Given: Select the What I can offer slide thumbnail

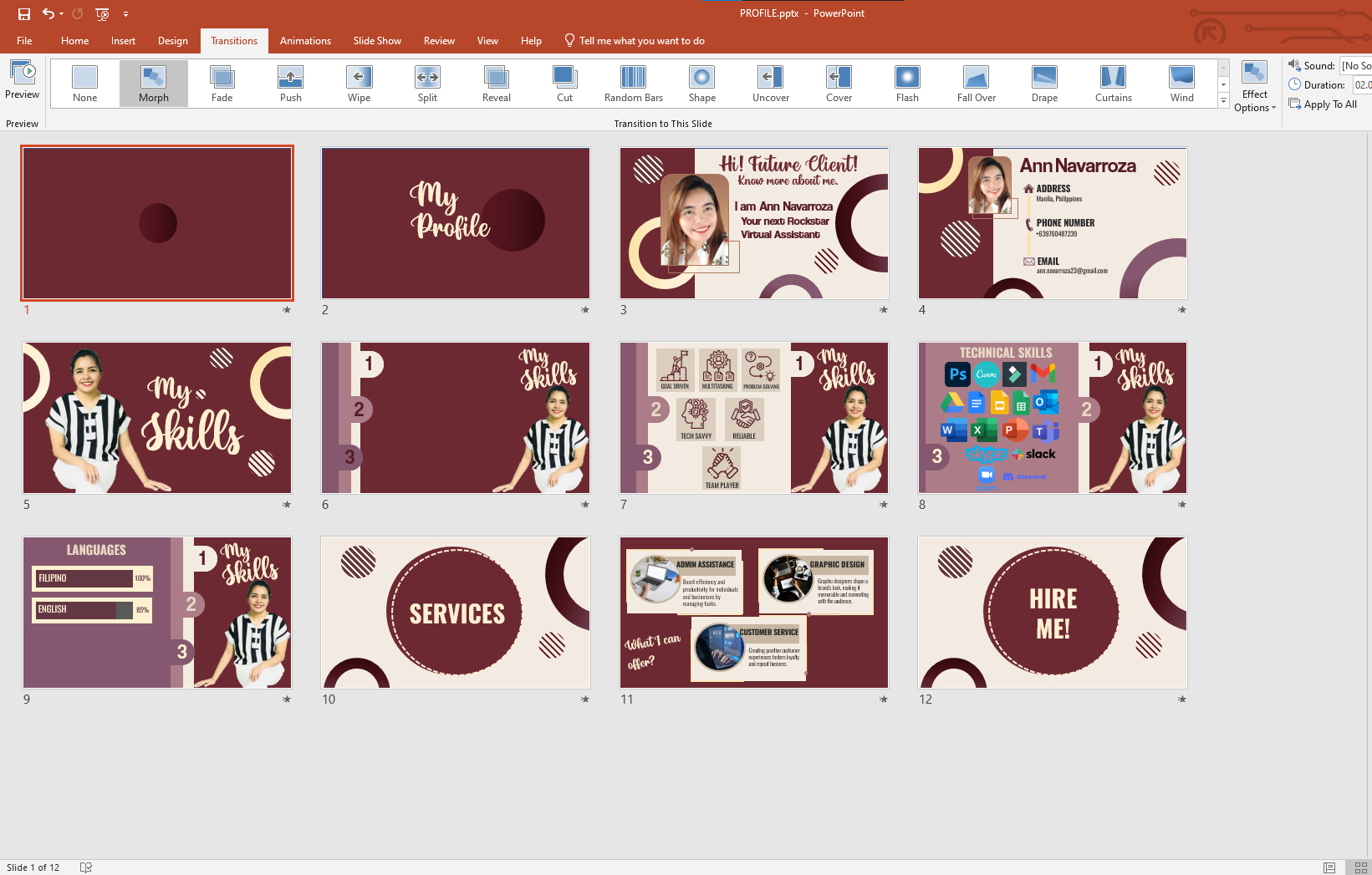Looking at the screenshot, I should click(754, 613).
